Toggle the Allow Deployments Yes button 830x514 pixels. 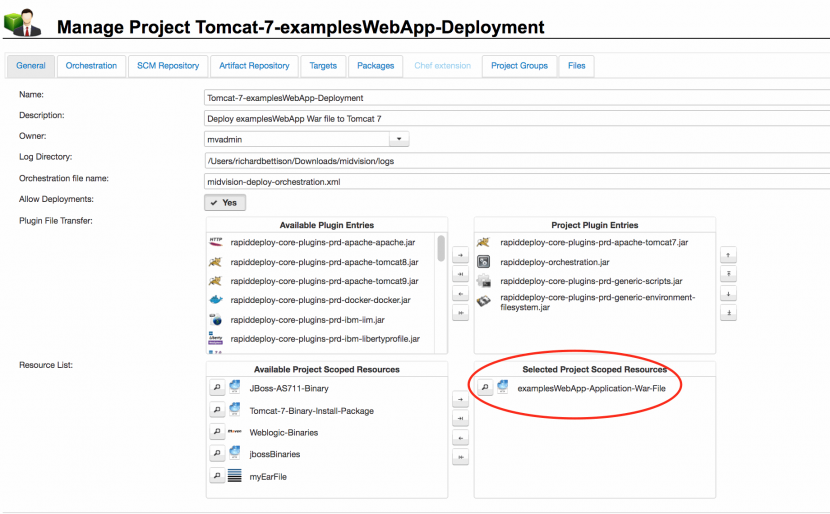click(x=225, y=202)
